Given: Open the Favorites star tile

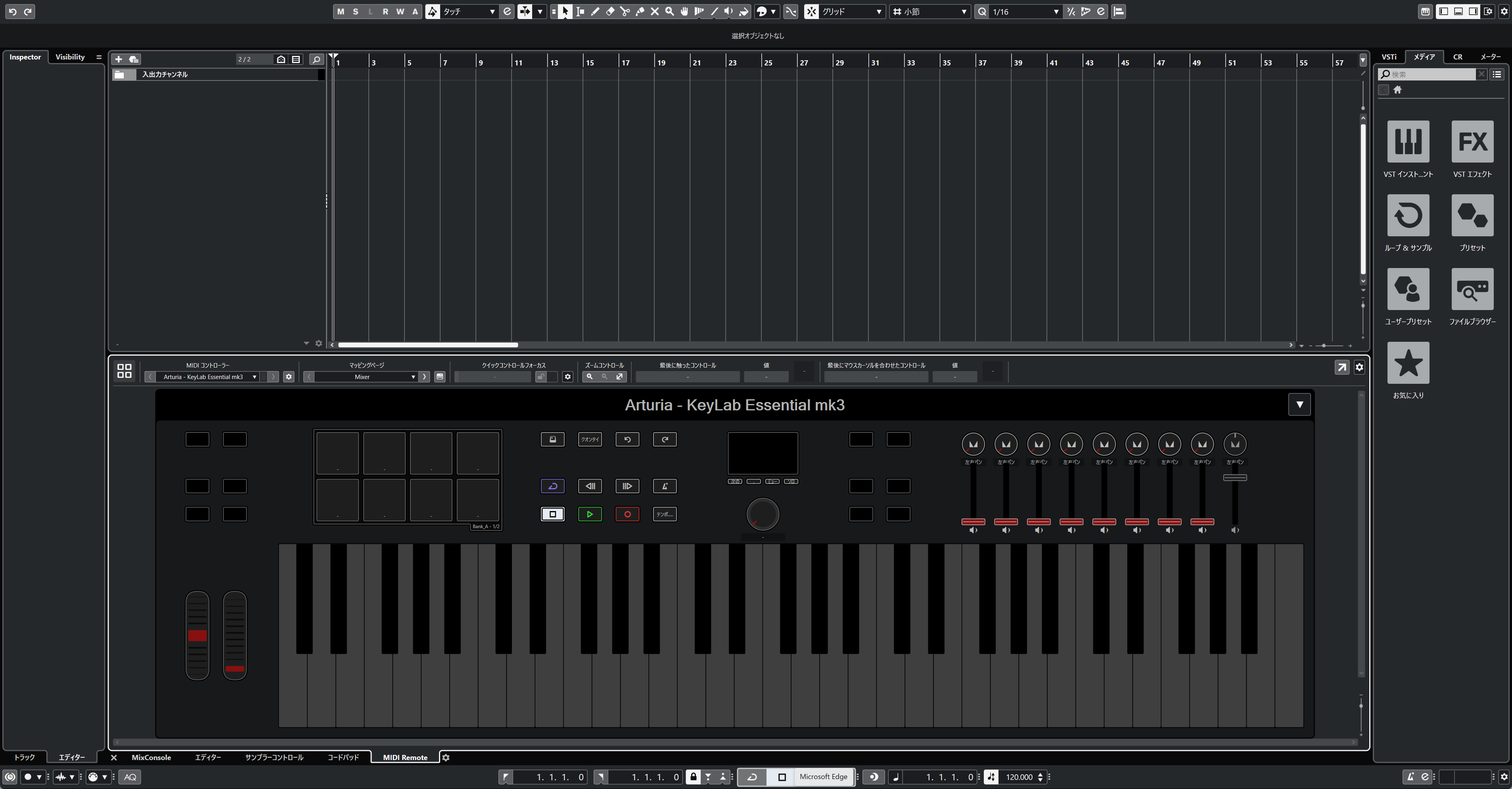Looking at the screenshot, I should click(1408, 363).
